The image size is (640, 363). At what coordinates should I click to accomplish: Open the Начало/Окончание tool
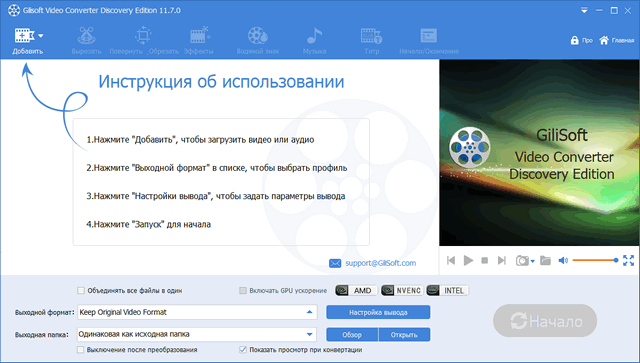click(x=429, y=40)
